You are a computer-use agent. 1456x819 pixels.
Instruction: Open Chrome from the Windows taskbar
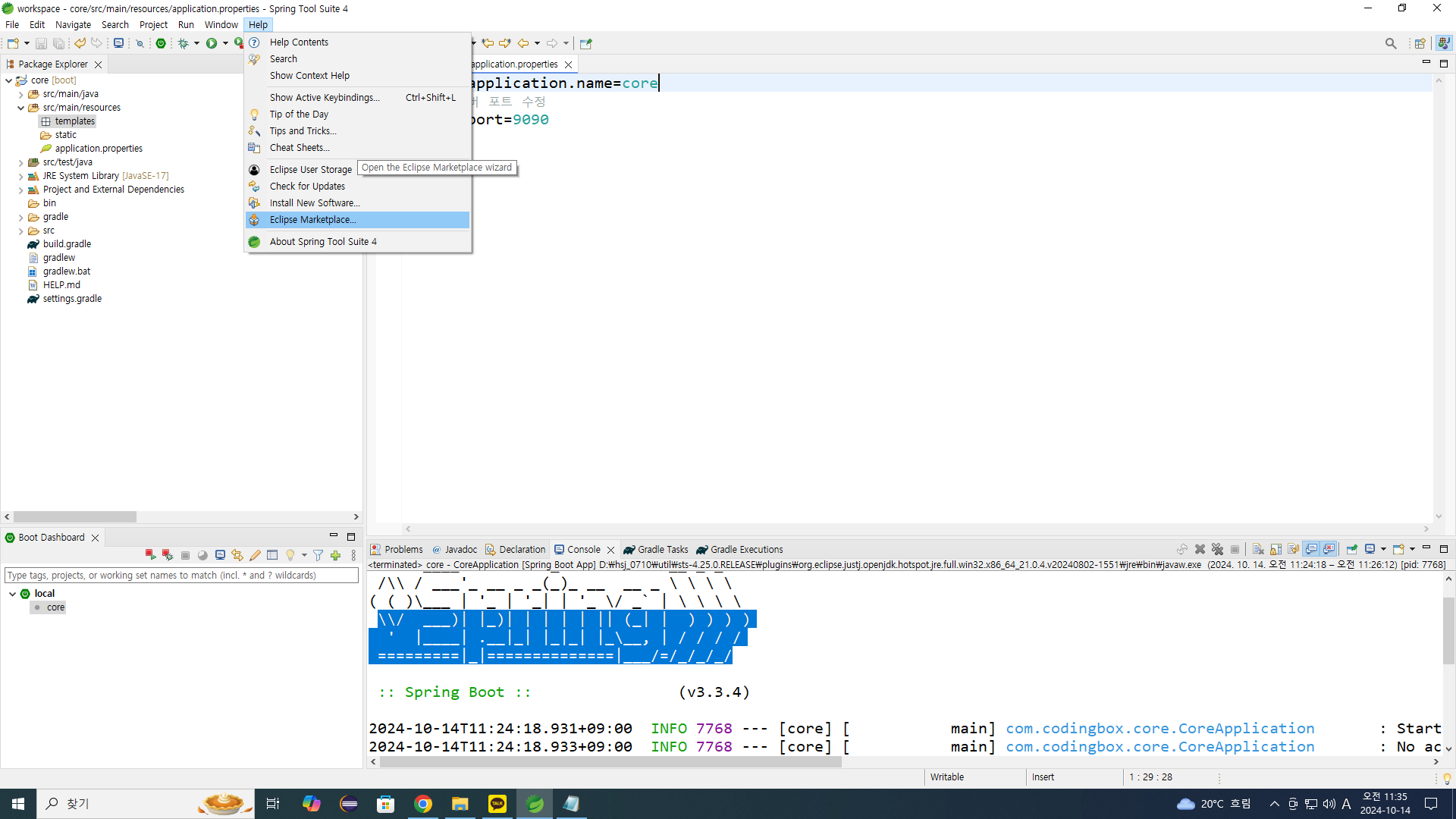click(423, 804)
